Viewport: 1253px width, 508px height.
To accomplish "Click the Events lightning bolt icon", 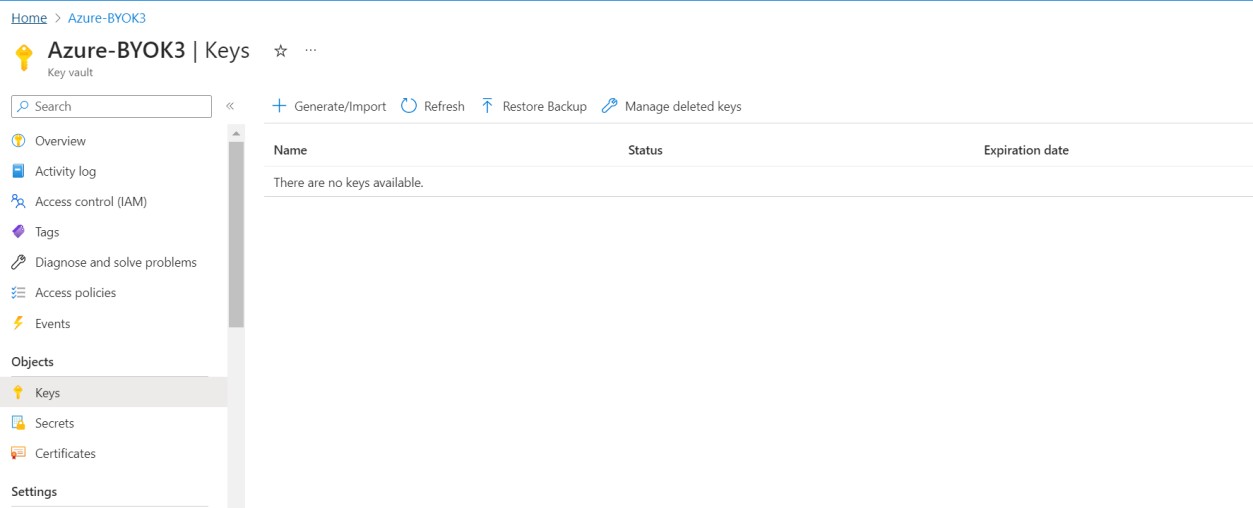I will (18, 323).
